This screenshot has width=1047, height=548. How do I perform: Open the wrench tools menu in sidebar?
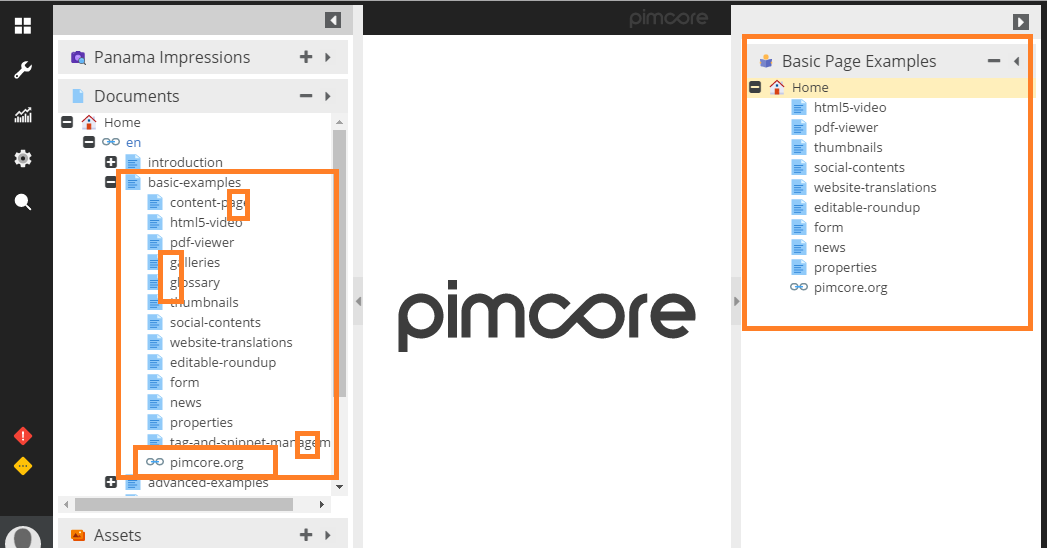click(22, 70)
